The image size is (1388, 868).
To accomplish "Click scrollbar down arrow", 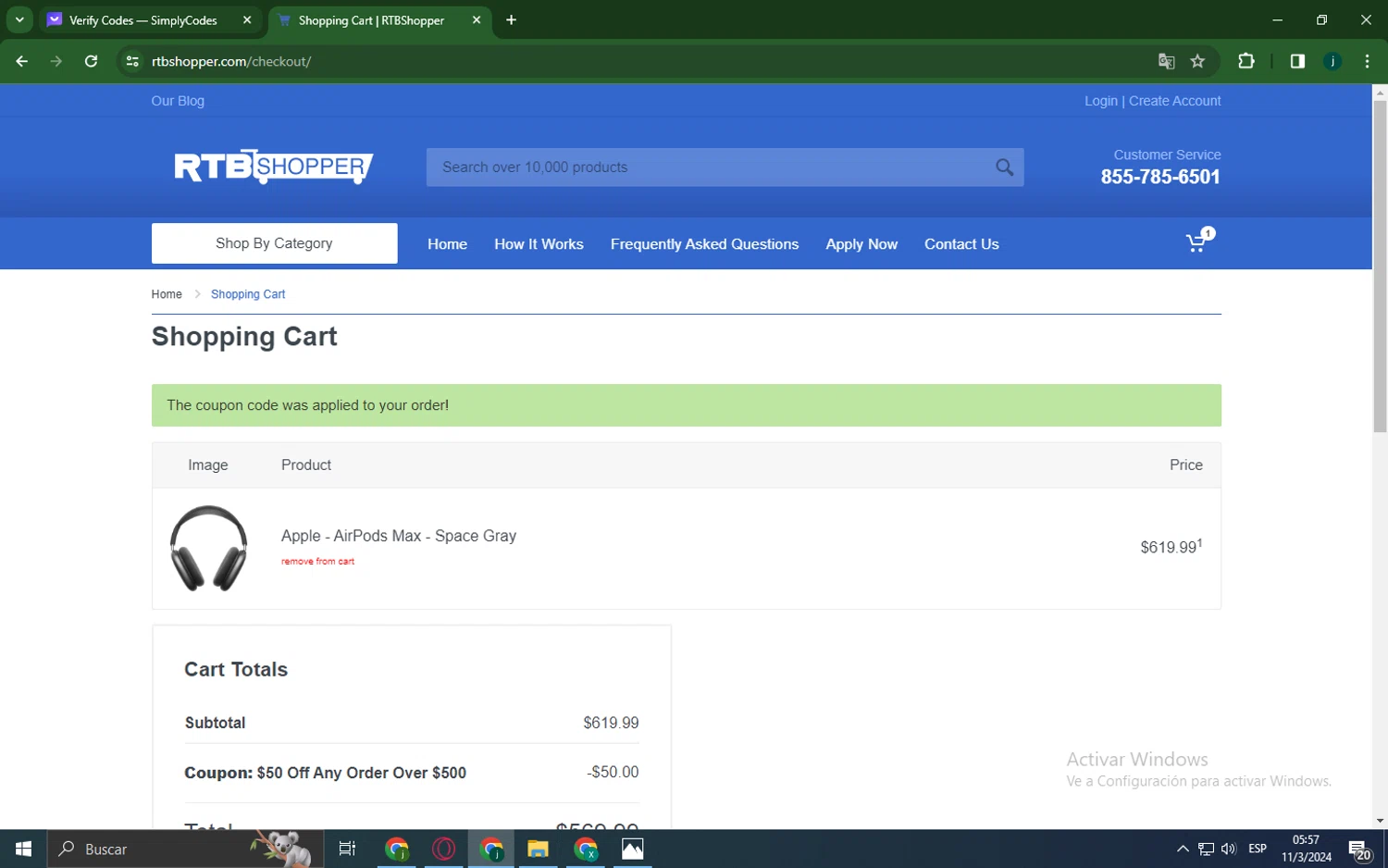I will 1380,821.
